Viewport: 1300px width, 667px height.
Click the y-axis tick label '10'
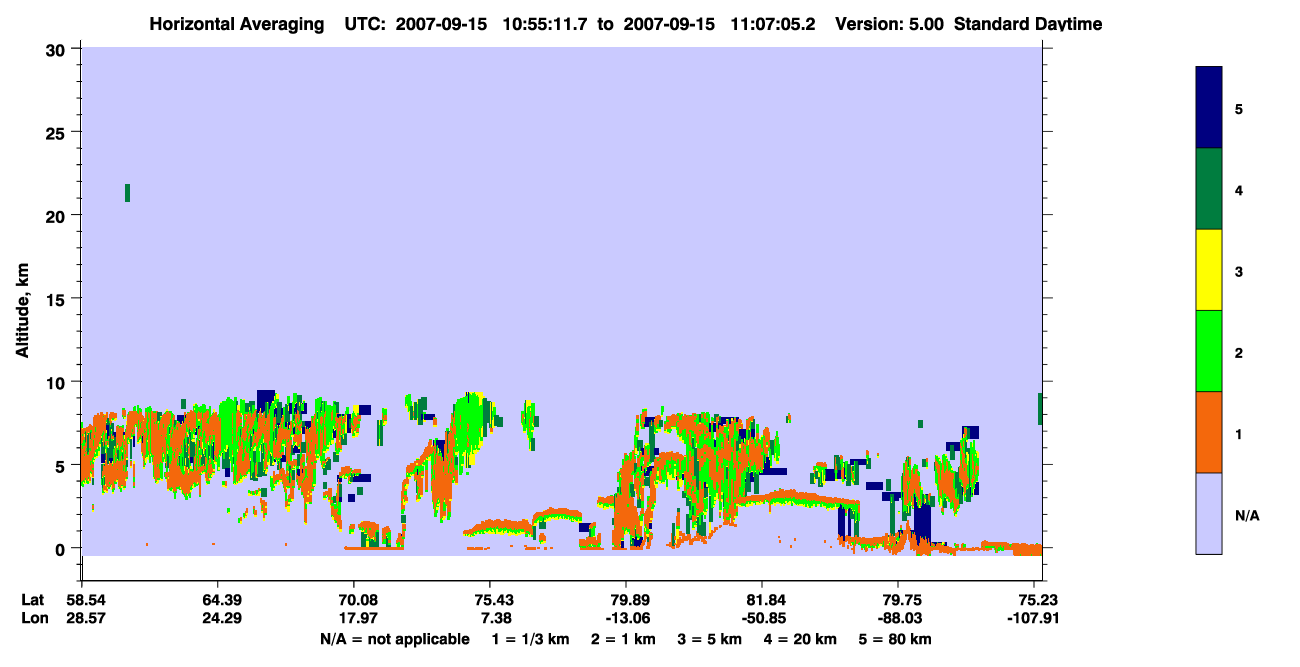click(58, 382)
